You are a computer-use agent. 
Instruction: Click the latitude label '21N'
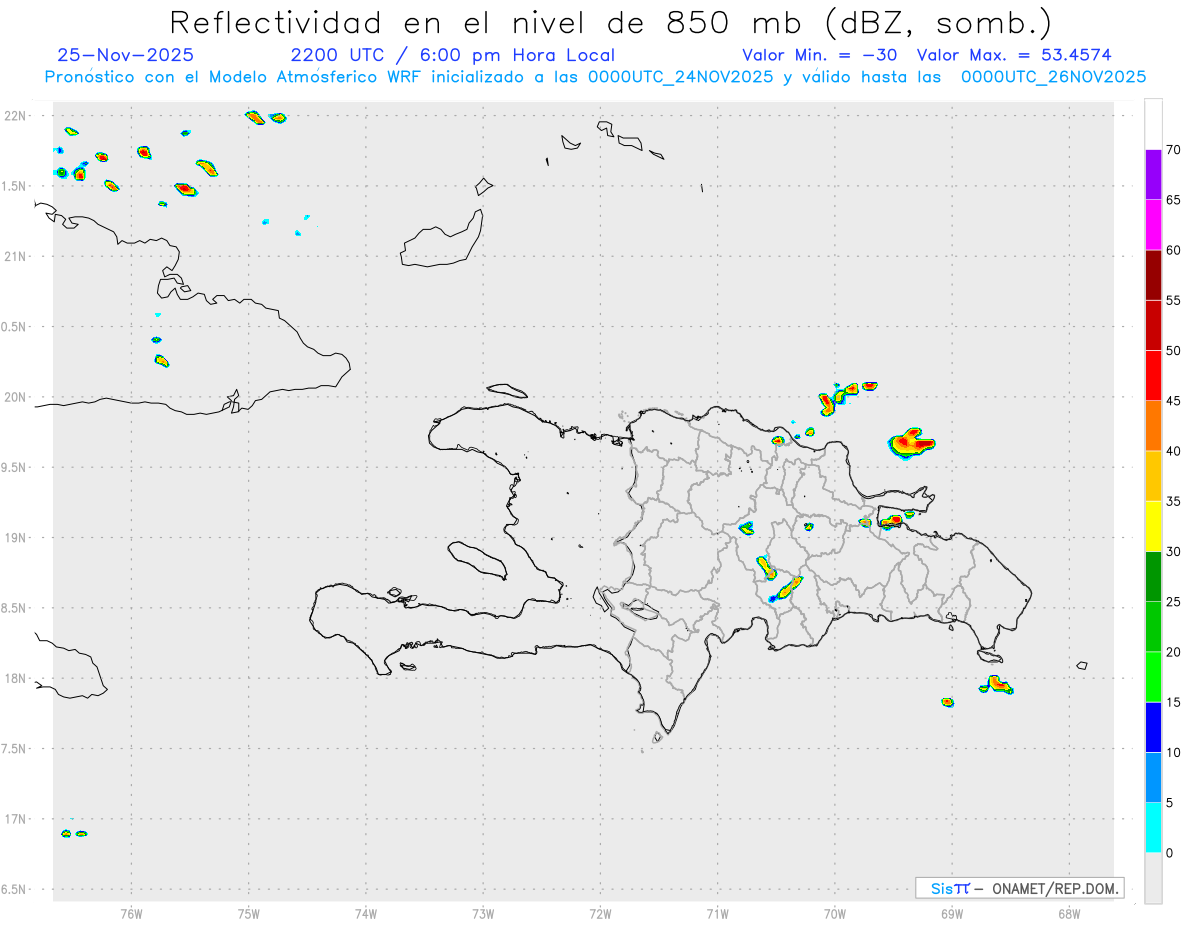click(x=16, y=257)
